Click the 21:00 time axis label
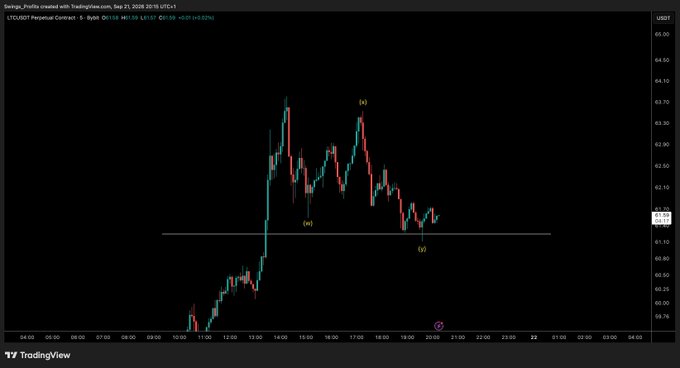Image resolution: width=680 pixels, height=368 pixels. (458, 337)
